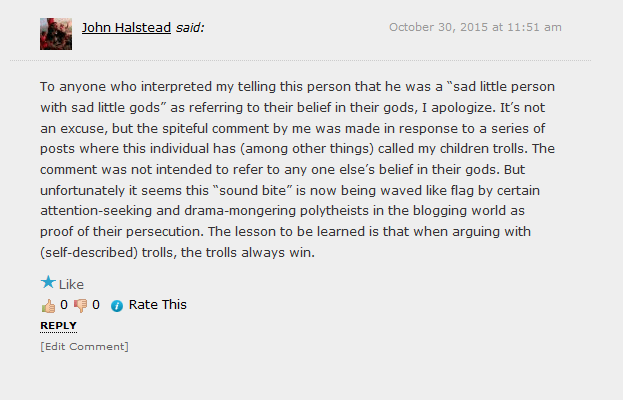Image resolution: width=623 pixels, height=400 pixels.
Task: Click the word 'said:' after the author name
Action: (x=190, y=27)
